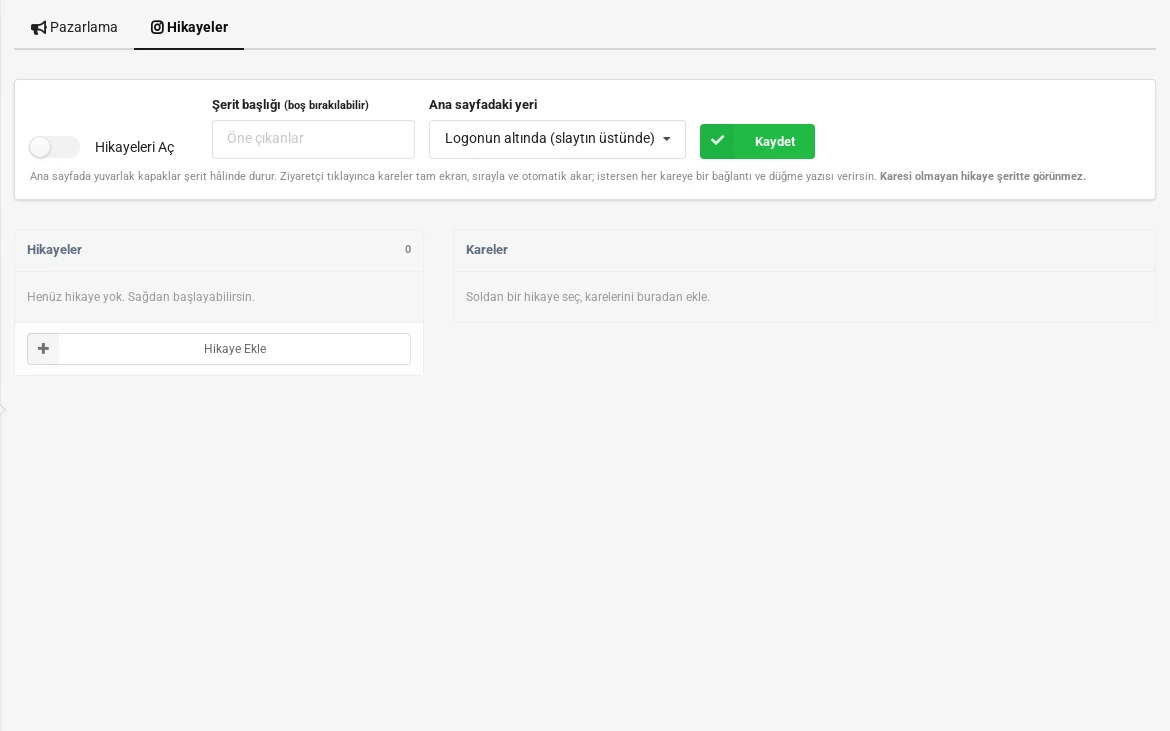Open the Ana sayfadaki yeri dropdown
This screenshot has width=1170, height=731.
tap(557, 139)
